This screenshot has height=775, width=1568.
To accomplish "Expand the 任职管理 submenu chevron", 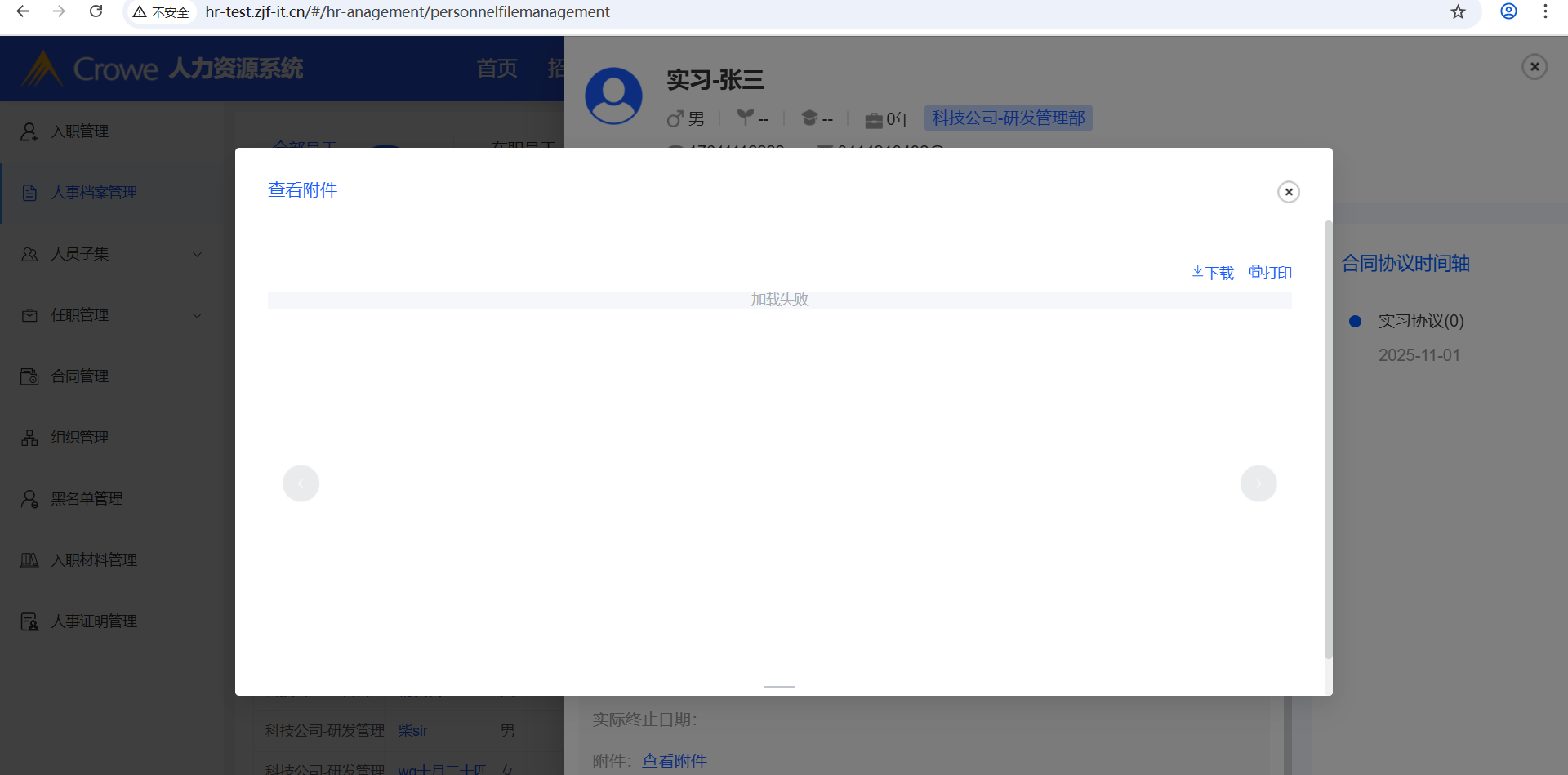I will (x=197, y=315).
